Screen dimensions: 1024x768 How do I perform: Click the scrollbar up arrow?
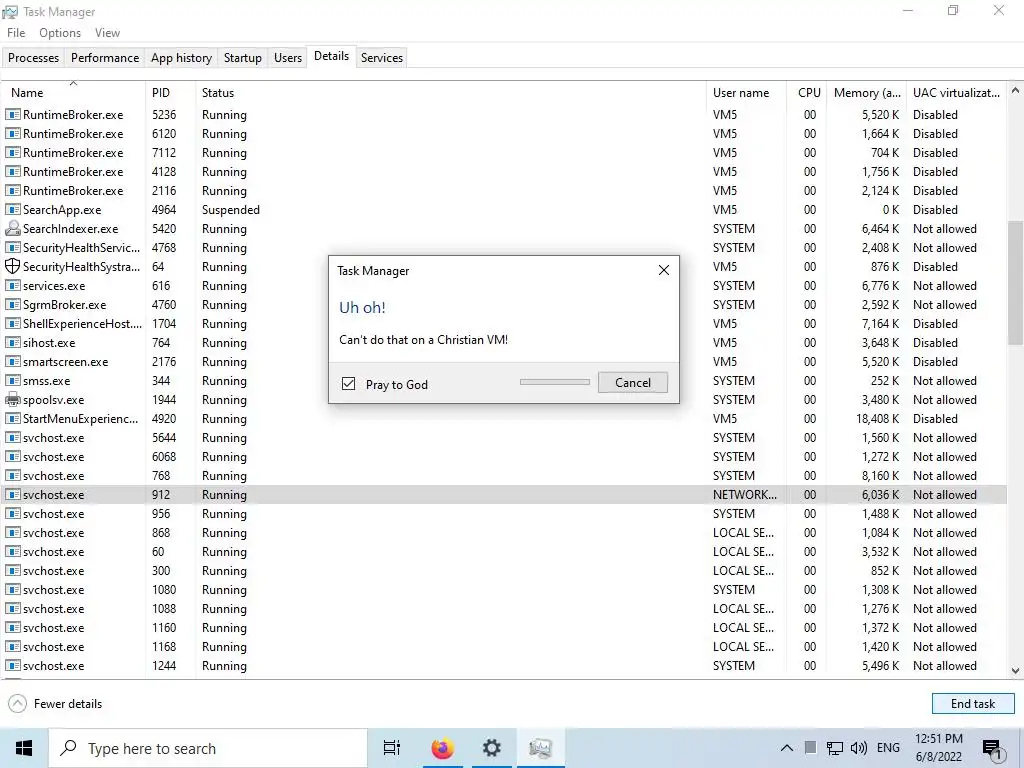pos(1015,91)
